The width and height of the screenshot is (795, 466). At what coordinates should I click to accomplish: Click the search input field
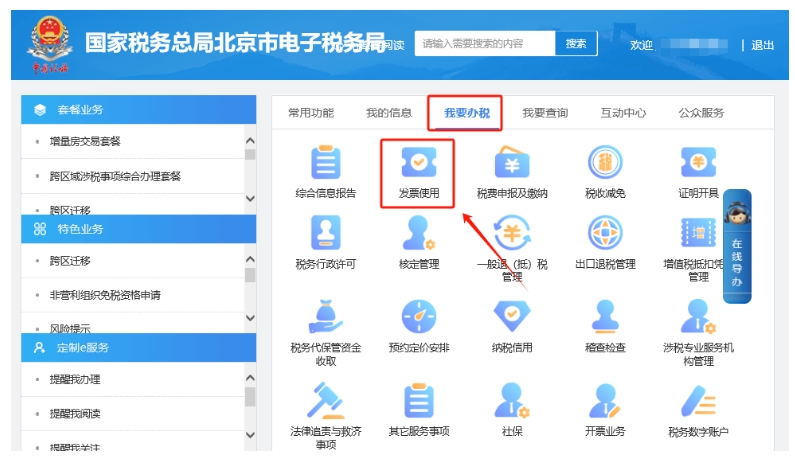pyautogui.click(x=484, y=44)
